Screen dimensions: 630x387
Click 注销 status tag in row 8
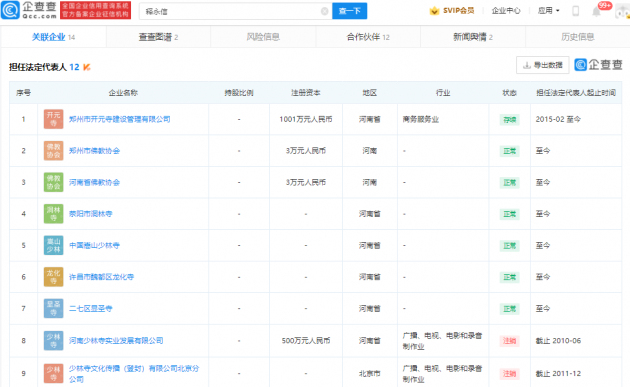(x=509, y=341)
